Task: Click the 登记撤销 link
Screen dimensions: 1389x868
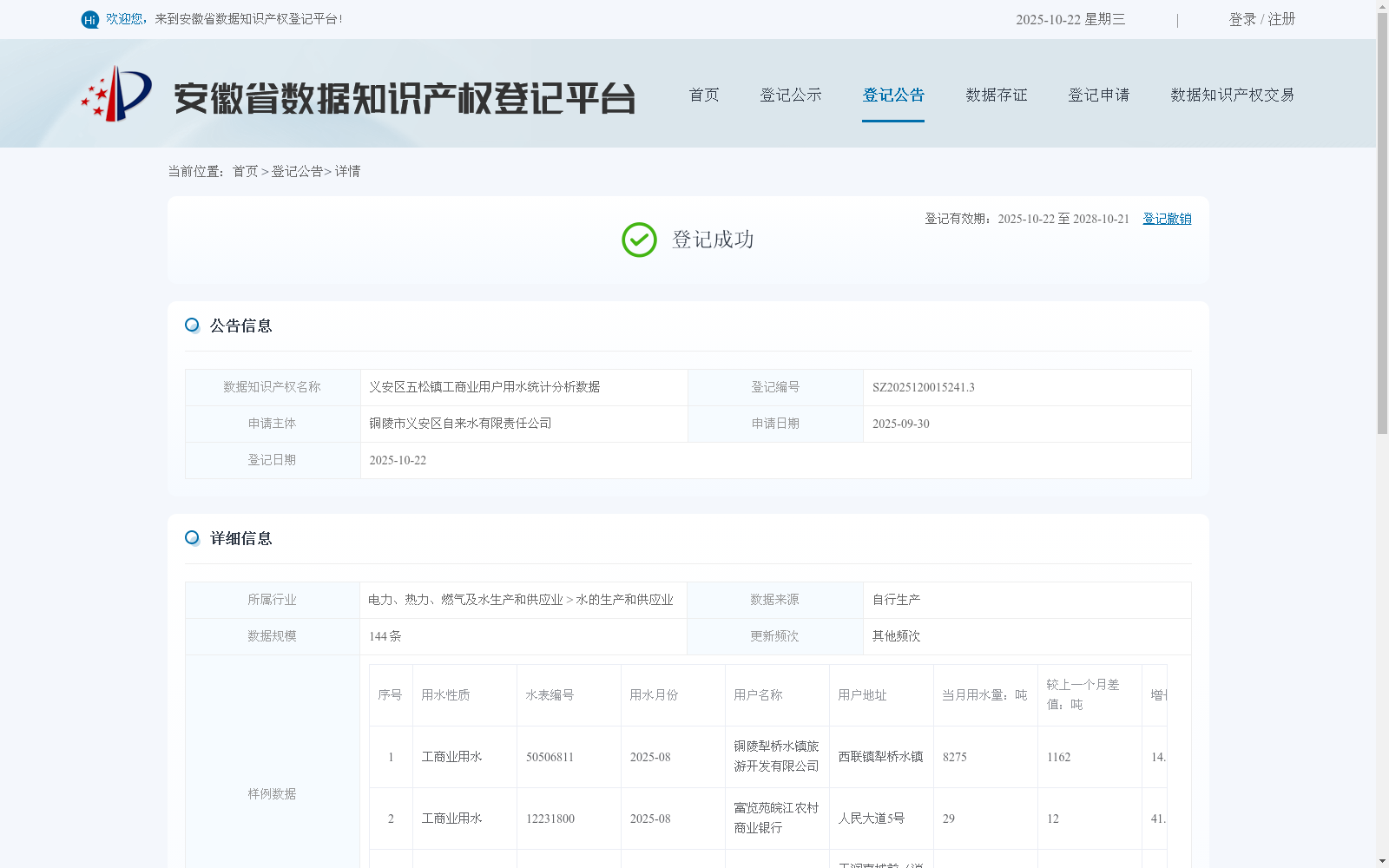Action: [x=1167, y=219]
